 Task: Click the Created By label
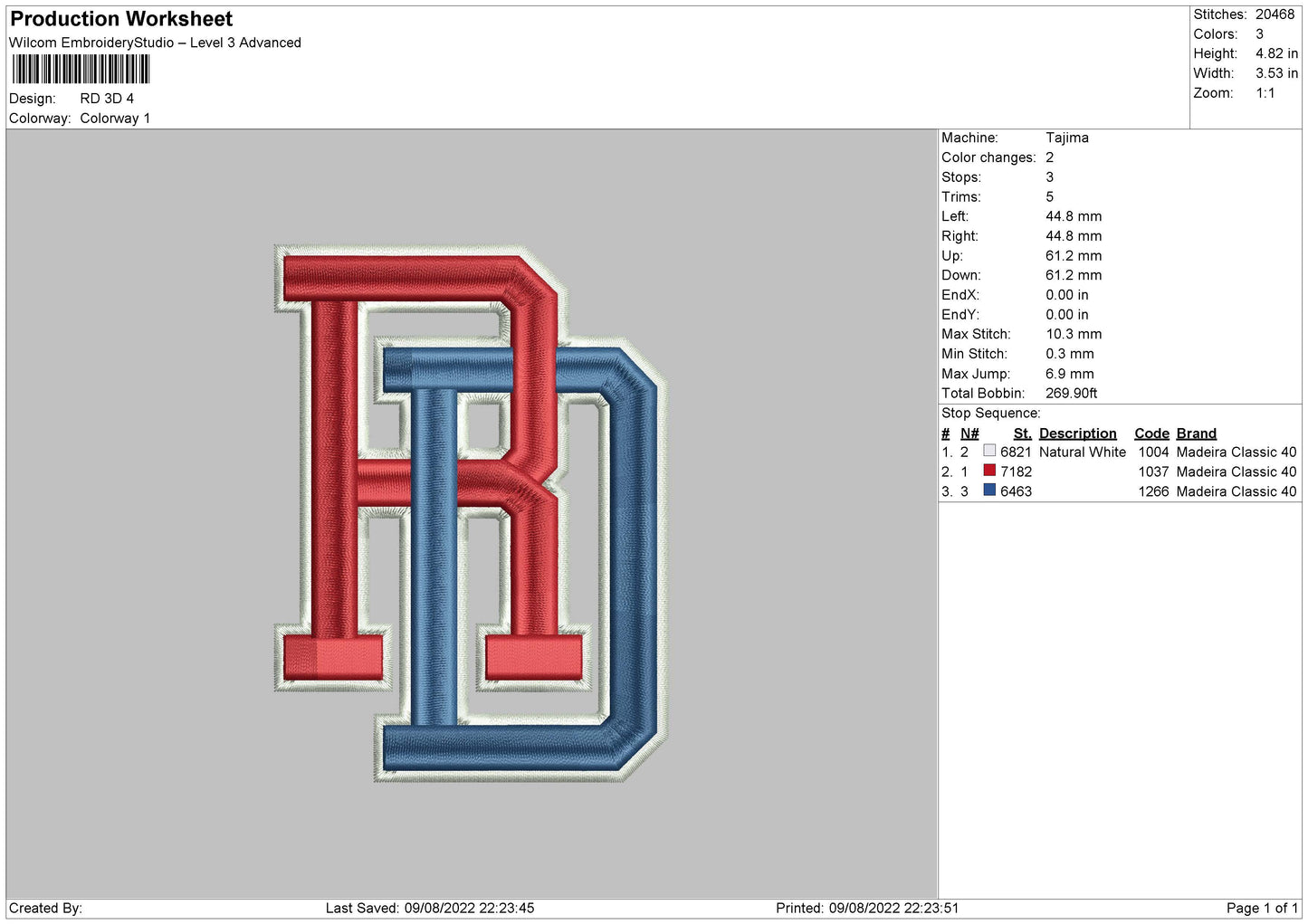coord(45,908)
